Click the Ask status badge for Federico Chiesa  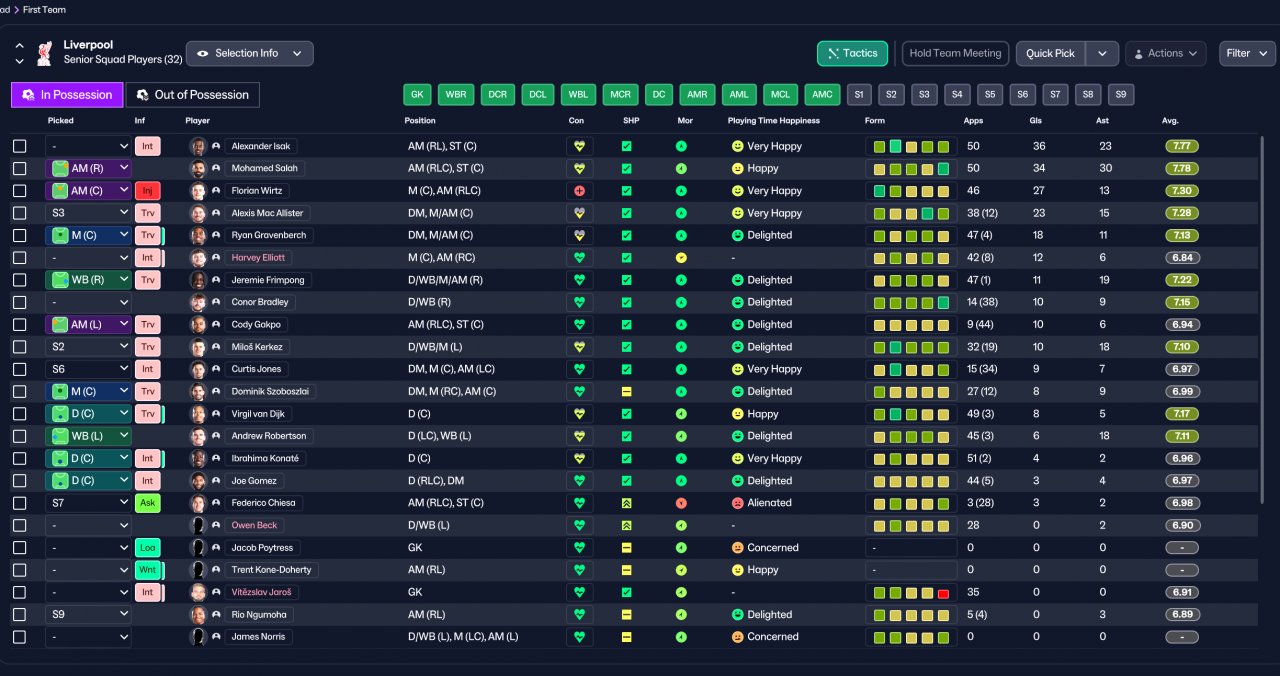point(148,503)
